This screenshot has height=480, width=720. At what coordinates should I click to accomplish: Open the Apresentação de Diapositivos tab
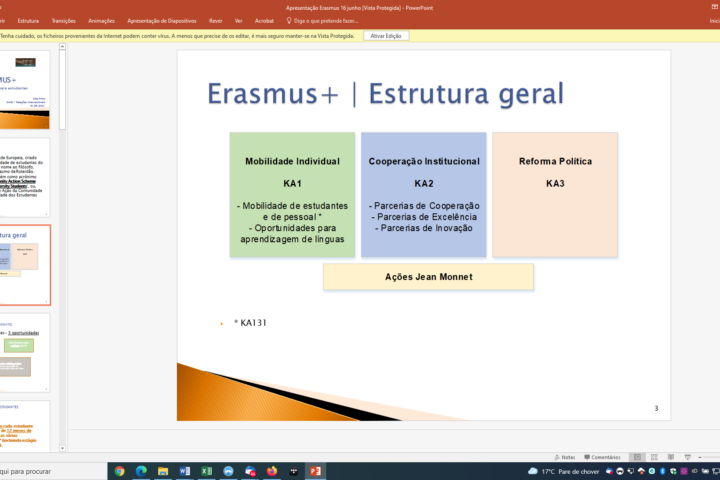[x=162, y=21]
